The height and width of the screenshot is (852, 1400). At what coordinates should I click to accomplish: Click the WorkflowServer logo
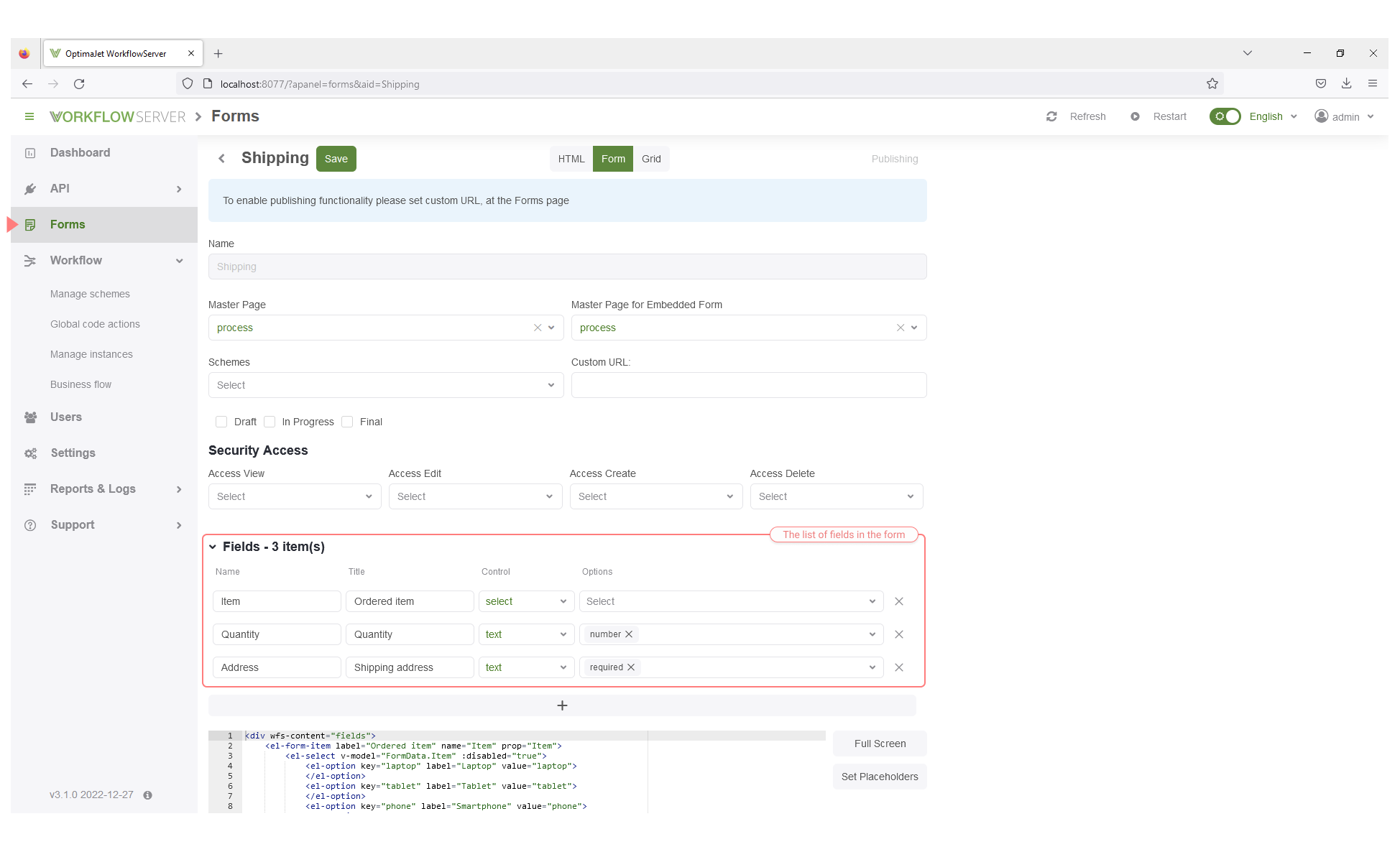117,116
